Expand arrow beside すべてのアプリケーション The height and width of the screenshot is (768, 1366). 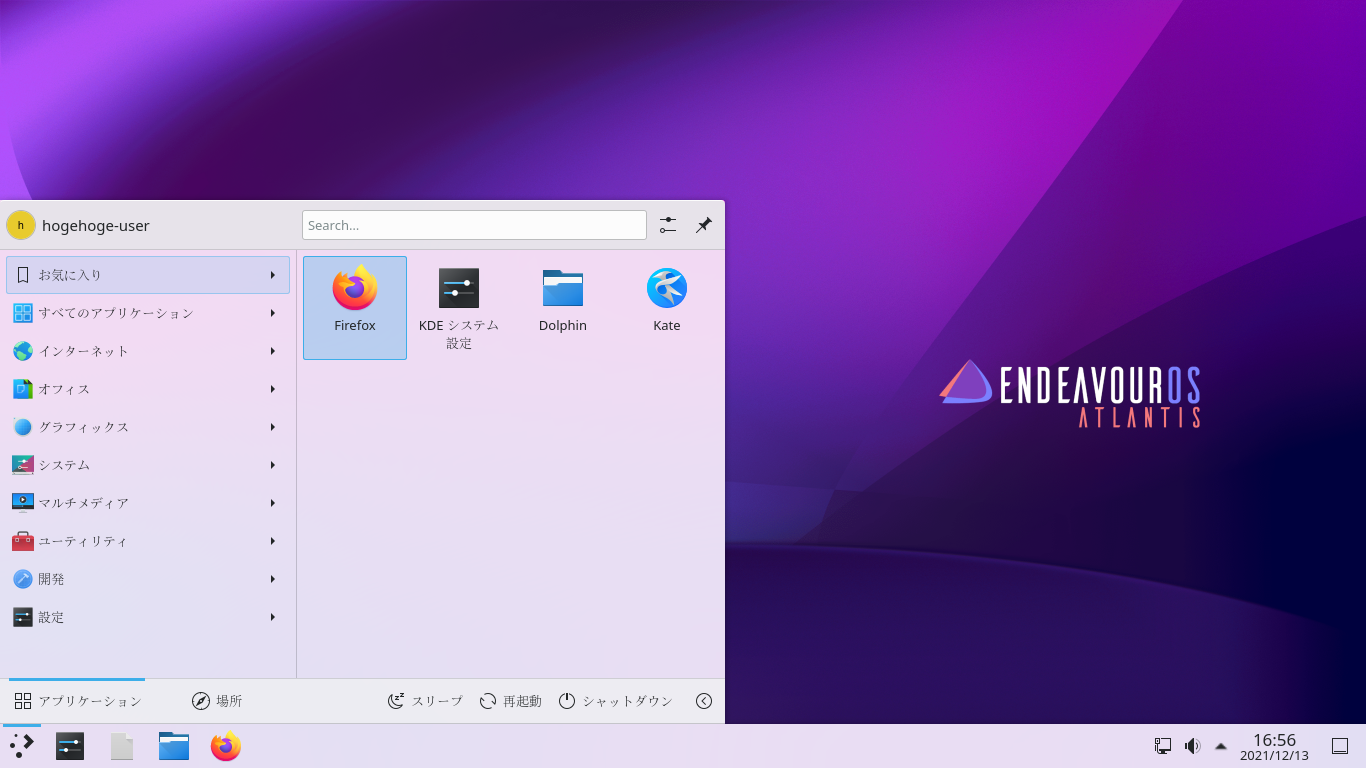pyautogui.click(x=273, y=313)
